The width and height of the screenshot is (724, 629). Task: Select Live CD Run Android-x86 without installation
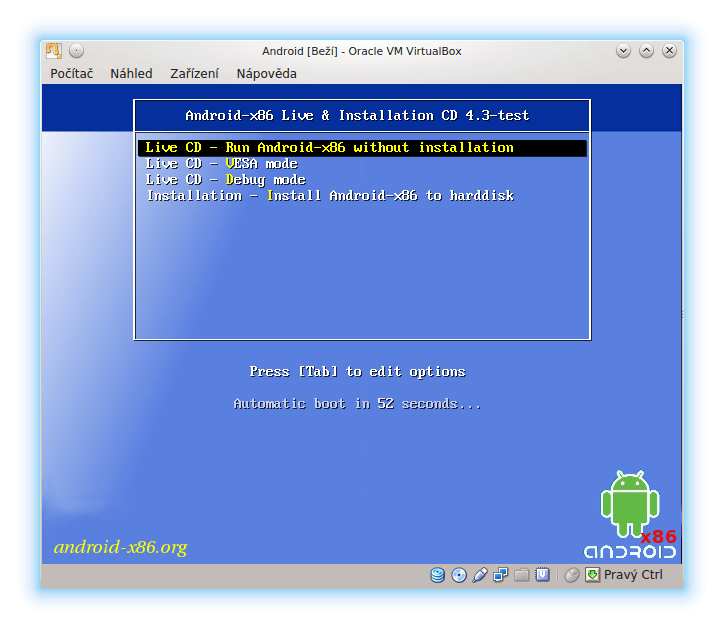362,148
